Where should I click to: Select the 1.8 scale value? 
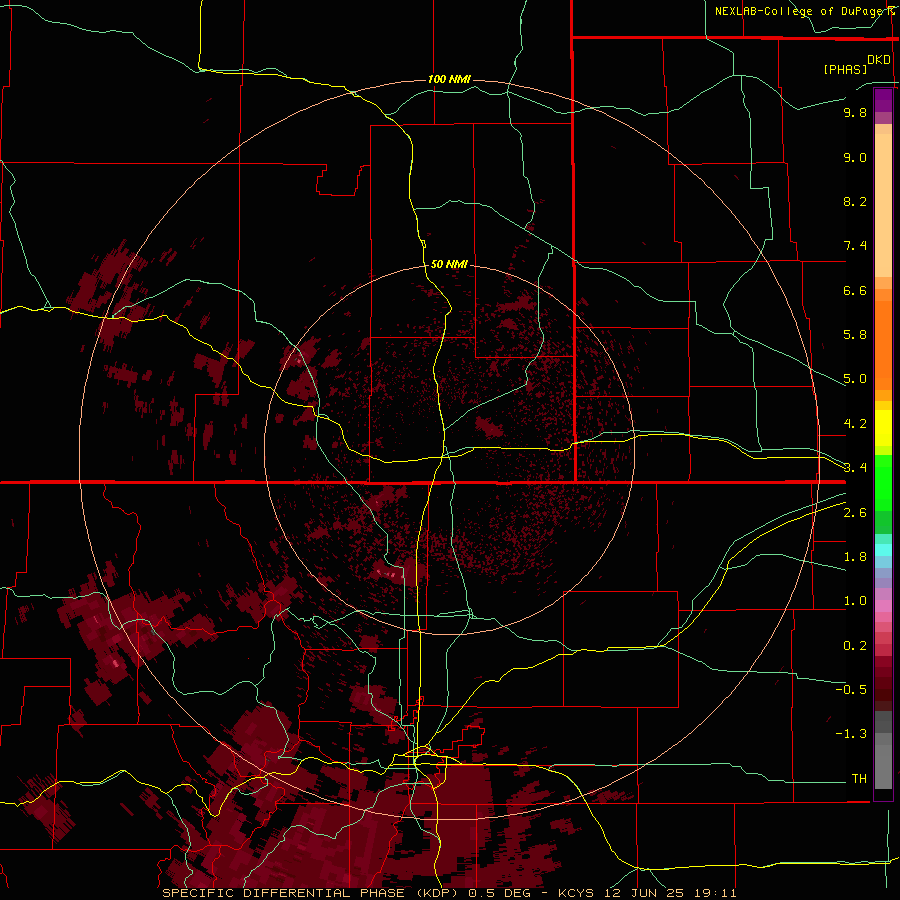tap(855, 557)
